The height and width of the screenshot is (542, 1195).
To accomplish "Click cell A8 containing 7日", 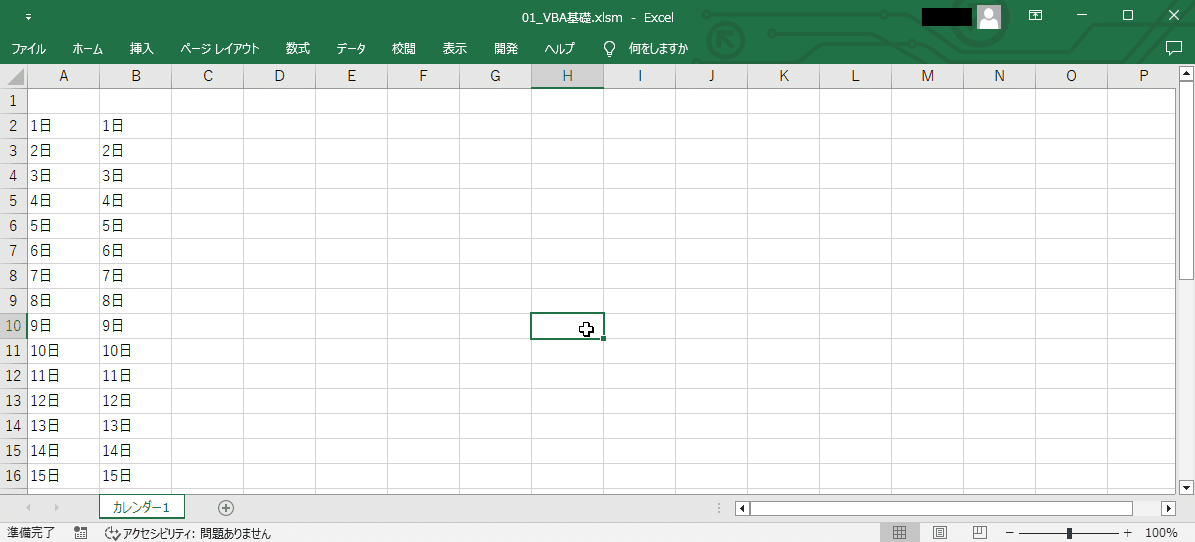I will [64, 276].
